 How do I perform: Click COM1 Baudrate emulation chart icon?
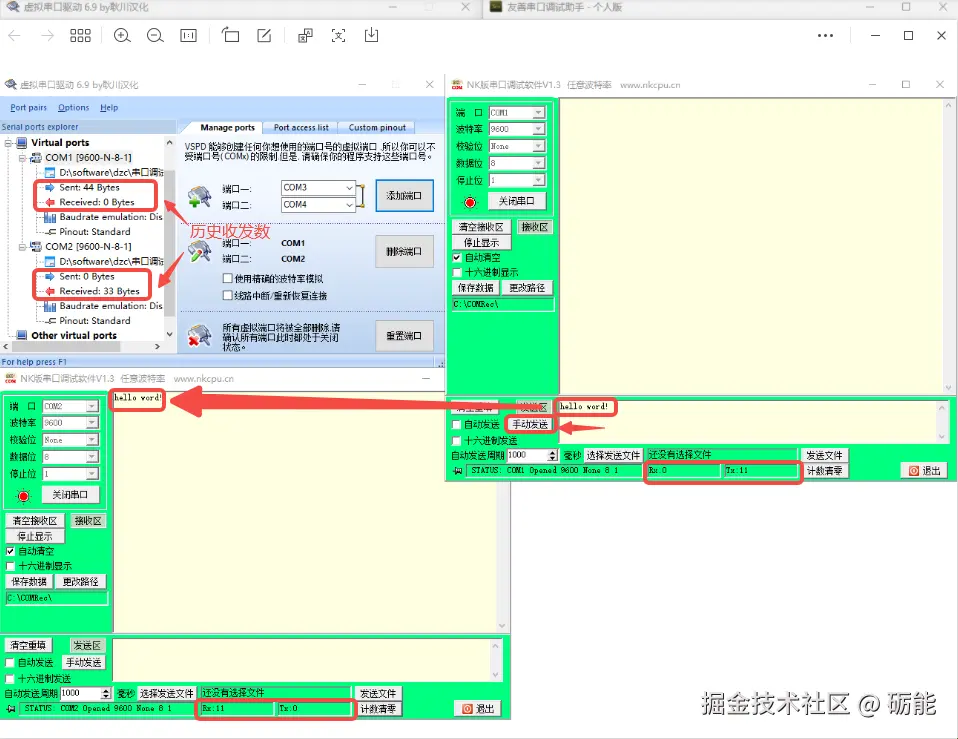pos(50,217)
